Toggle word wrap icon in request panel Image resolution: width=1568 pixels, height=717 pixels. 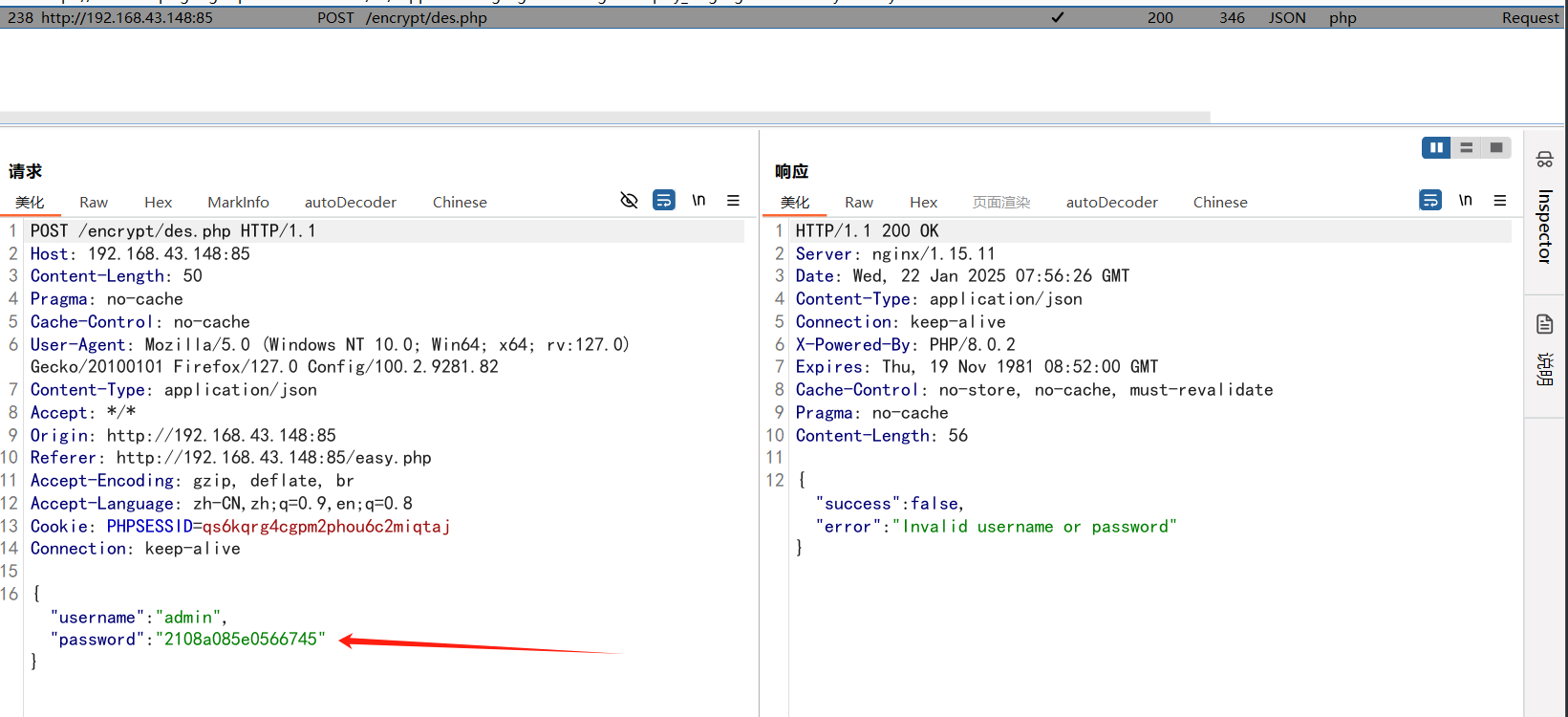pos(664,200)
